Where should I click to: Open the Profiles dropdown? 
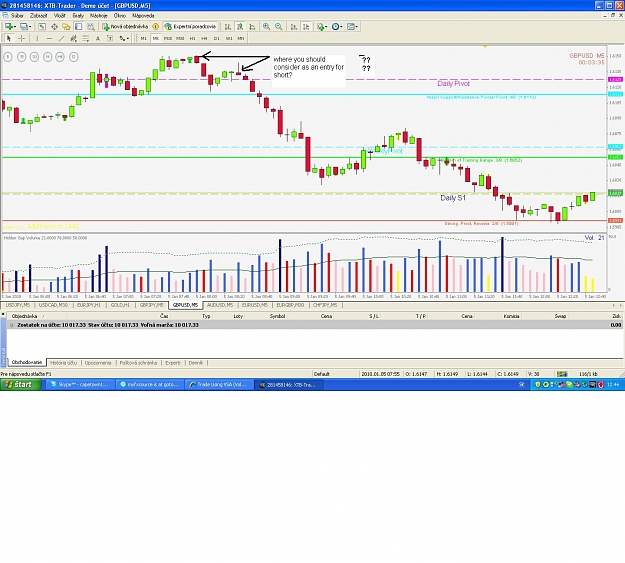point(26,27)
